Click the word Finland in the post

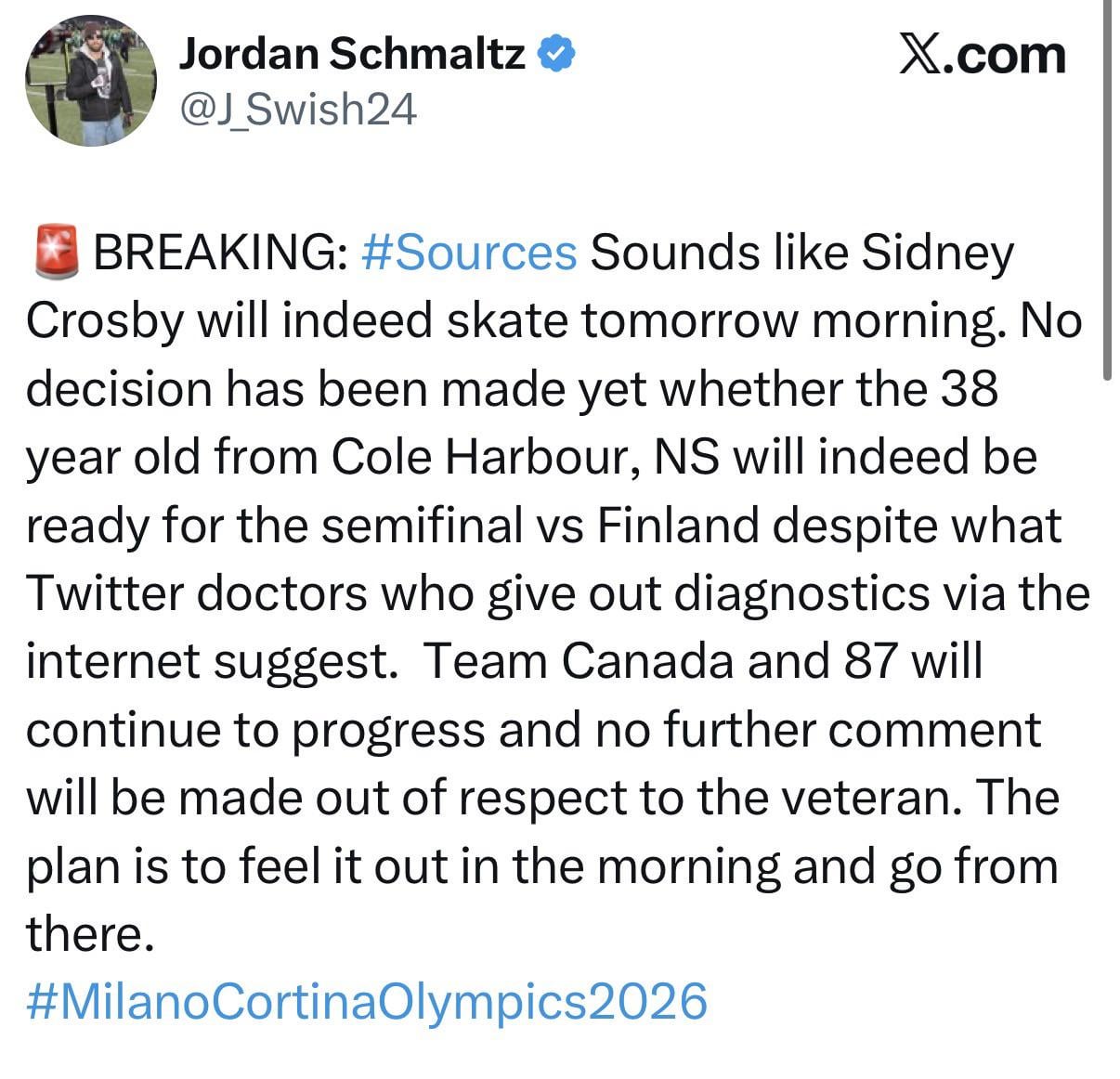tap(676, 526)
